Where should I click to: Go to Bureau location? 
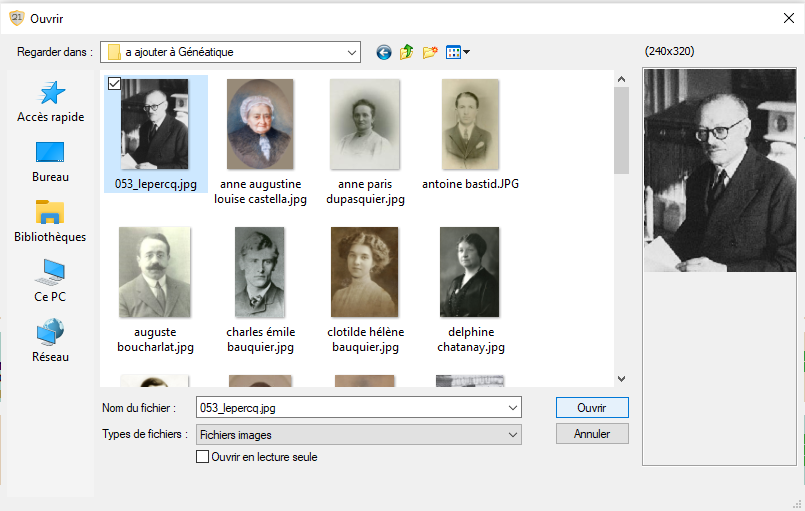click(50, 162)
